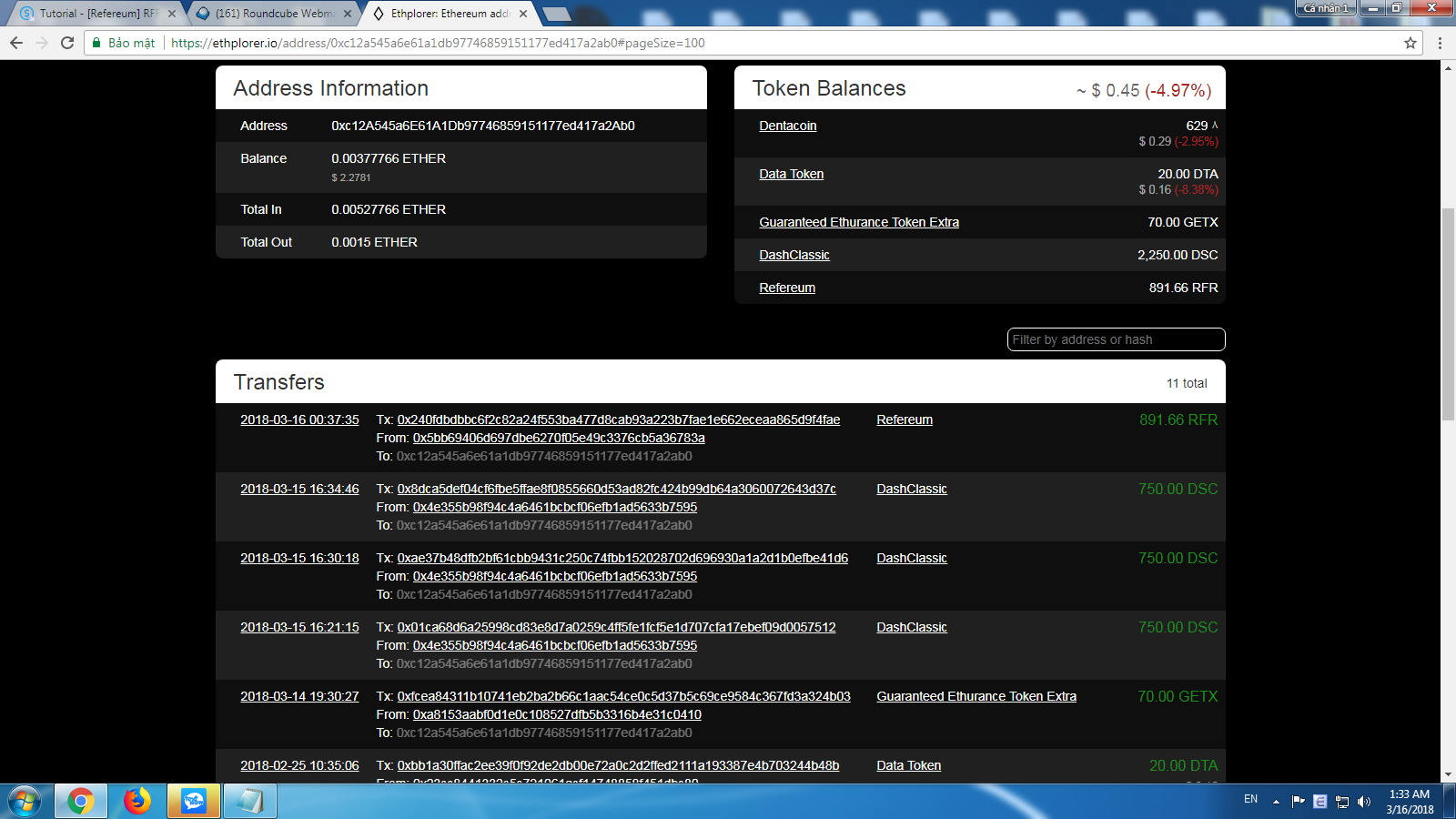Screen dimensions: 1456x819
Task: Bookmark this page with the star icon
Action: coord(1410,43)
